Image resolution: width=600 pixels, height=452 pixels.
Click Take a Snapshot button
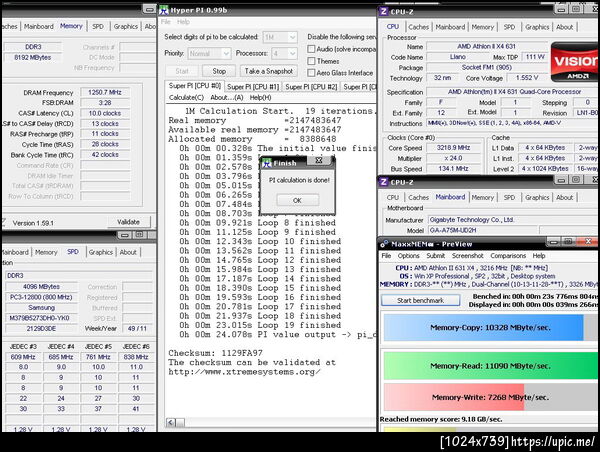tap(269, 71)
